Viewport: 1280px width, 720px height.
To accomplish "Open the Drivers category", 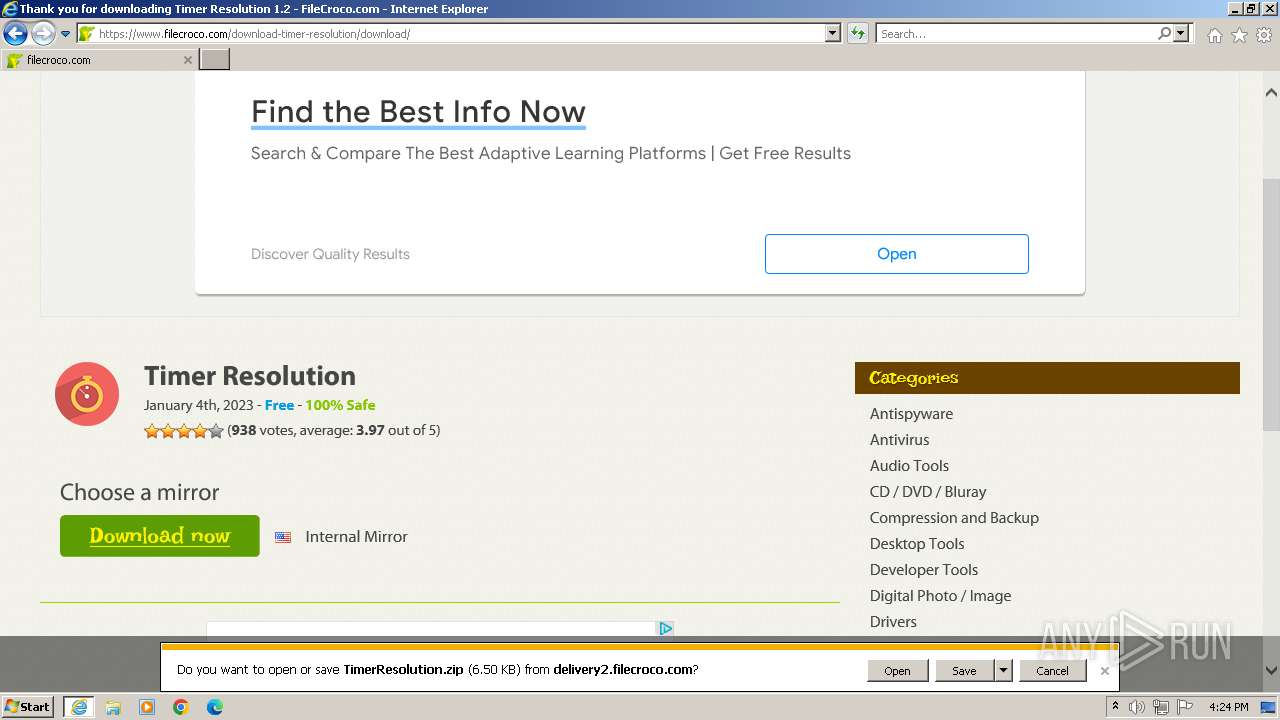I will (x=893, y=622).
